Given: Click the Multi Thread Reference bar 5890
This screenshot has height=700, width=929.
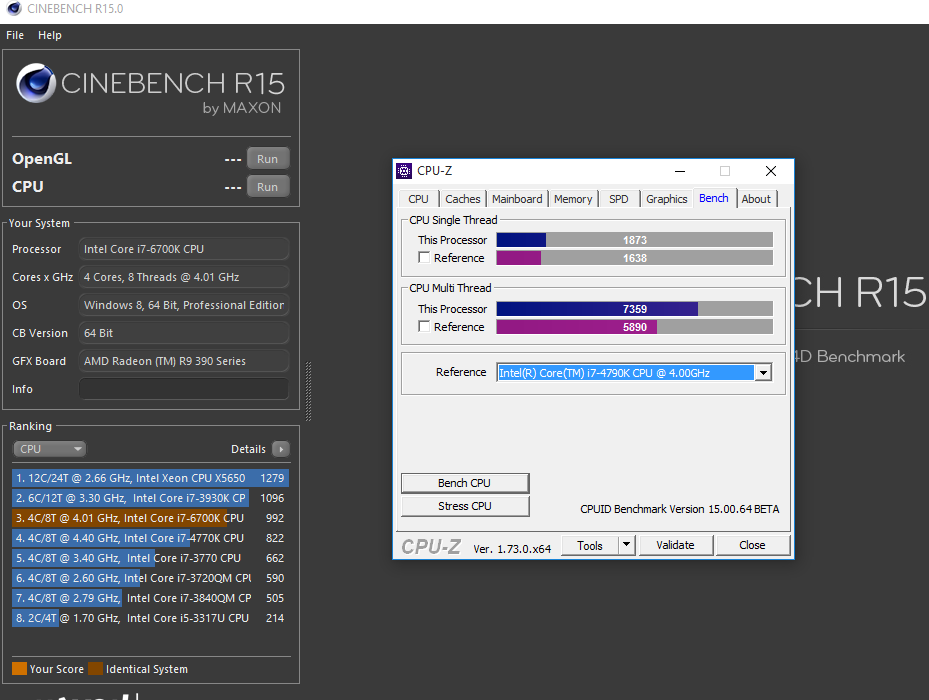Looking at the screenshot, I should 635,327.
